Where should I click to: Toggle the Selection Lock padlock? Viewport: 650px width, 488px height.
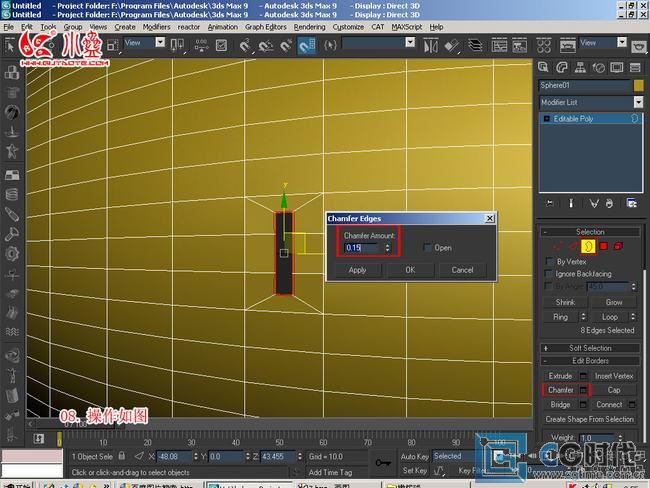(121, 456)
